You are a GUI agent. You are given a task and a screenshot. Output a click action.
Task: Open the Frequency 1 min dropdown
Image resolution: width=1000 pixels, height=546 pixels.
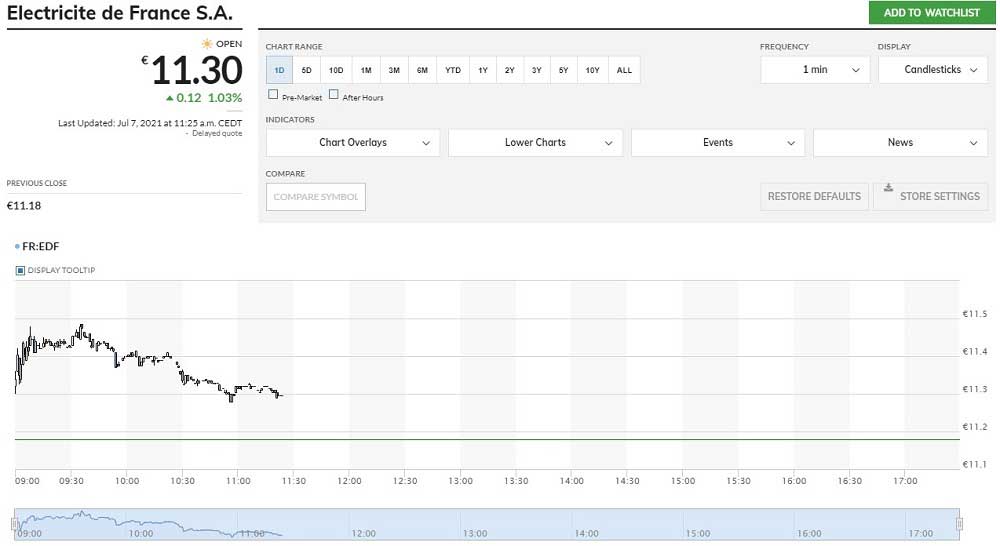tap(814, 70)
